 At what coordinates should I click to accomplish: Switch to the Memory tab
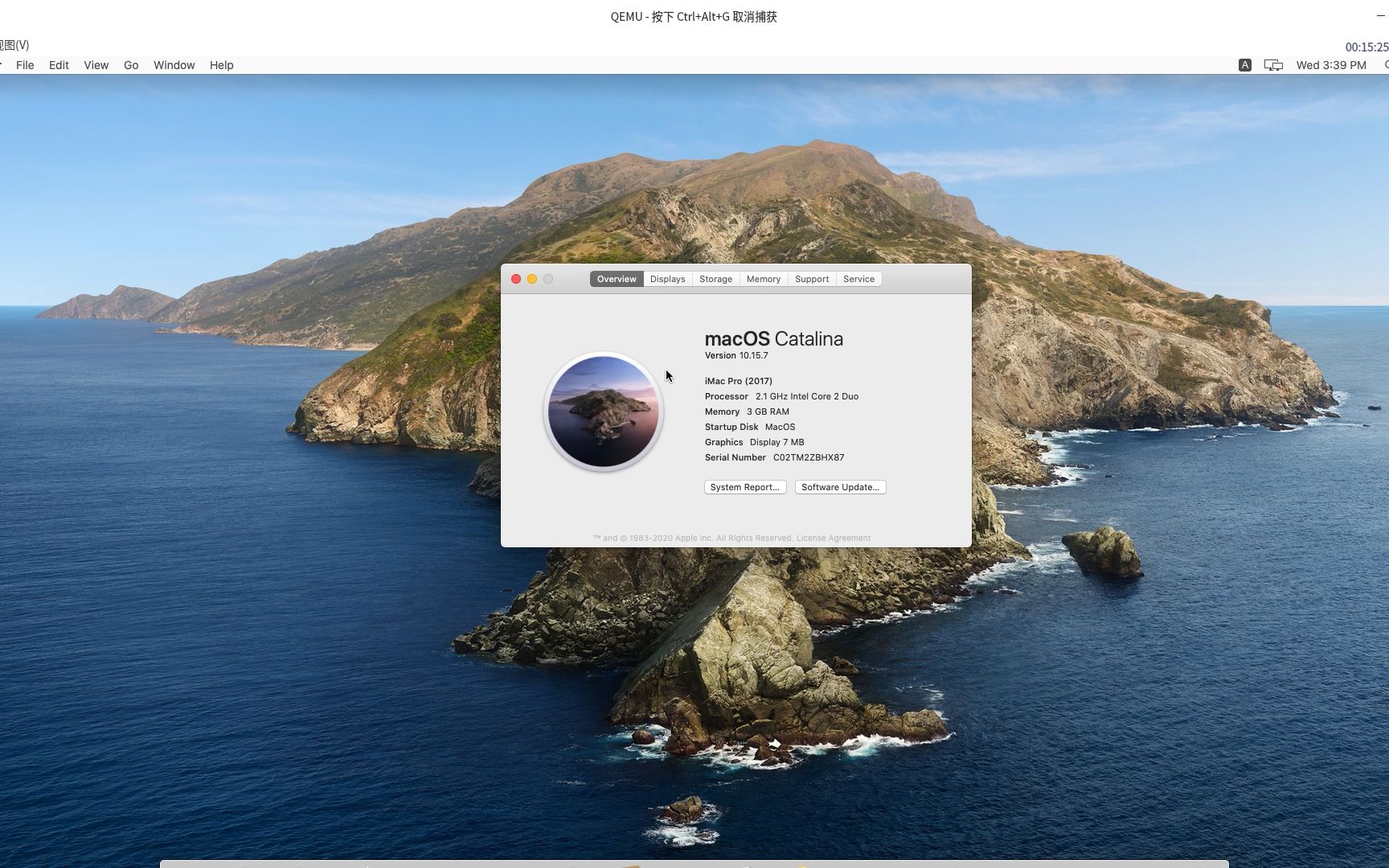point(763,279)
